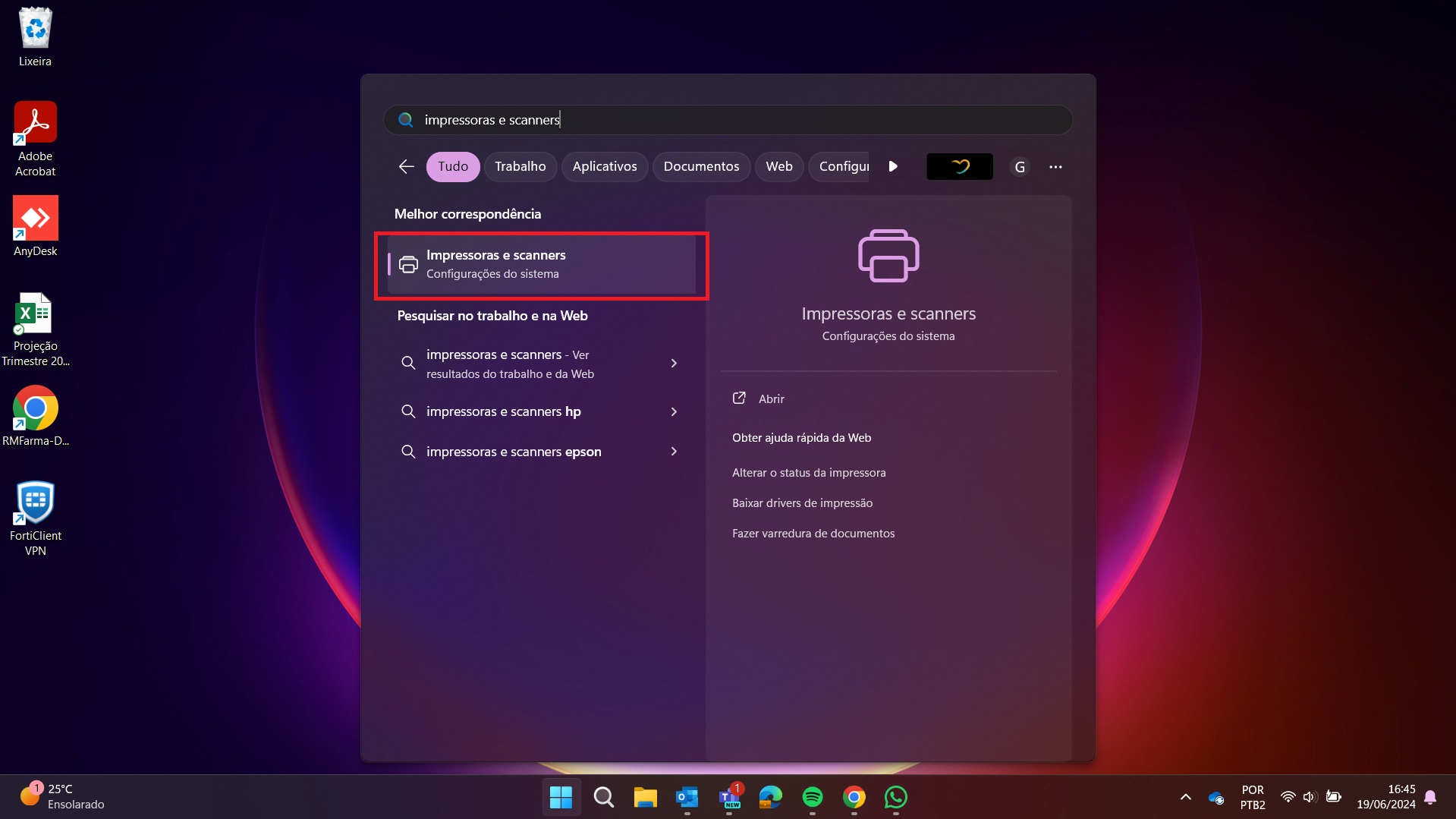Open WhatsApp from the taskbar
The height and width of the screenshot is (819, 1456).
pos(895,797)
